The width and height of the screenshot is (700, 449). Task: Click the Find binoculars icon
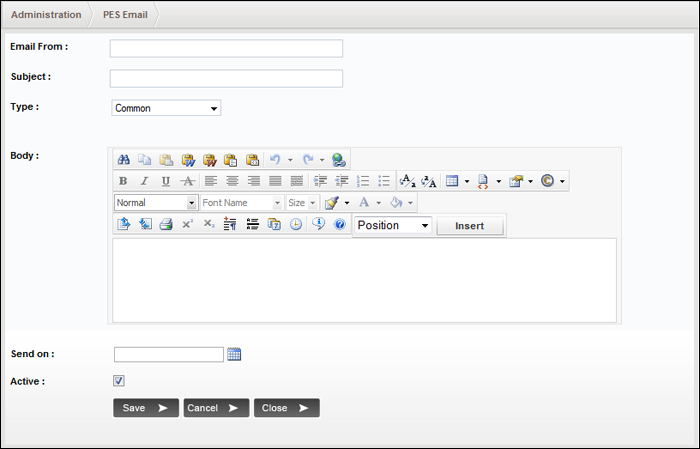pyautogui.click(x=124, y=160)
